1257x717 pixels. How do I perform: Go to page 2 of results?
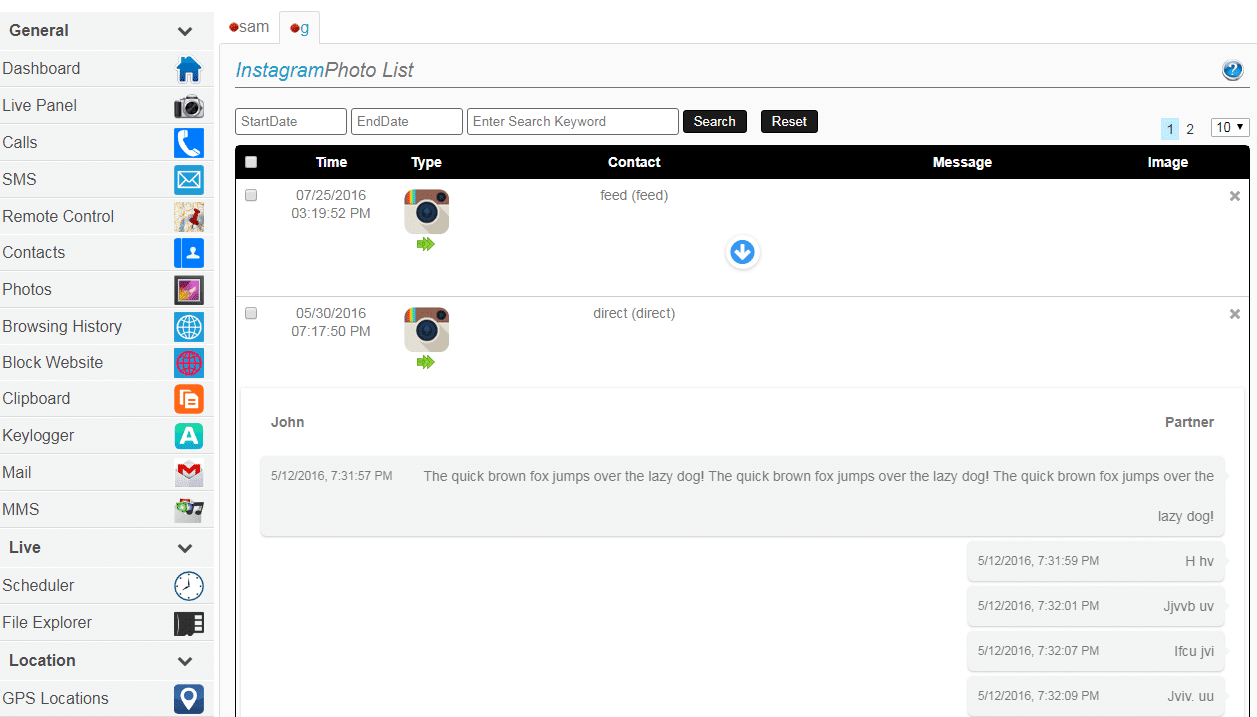(1190, 129)
